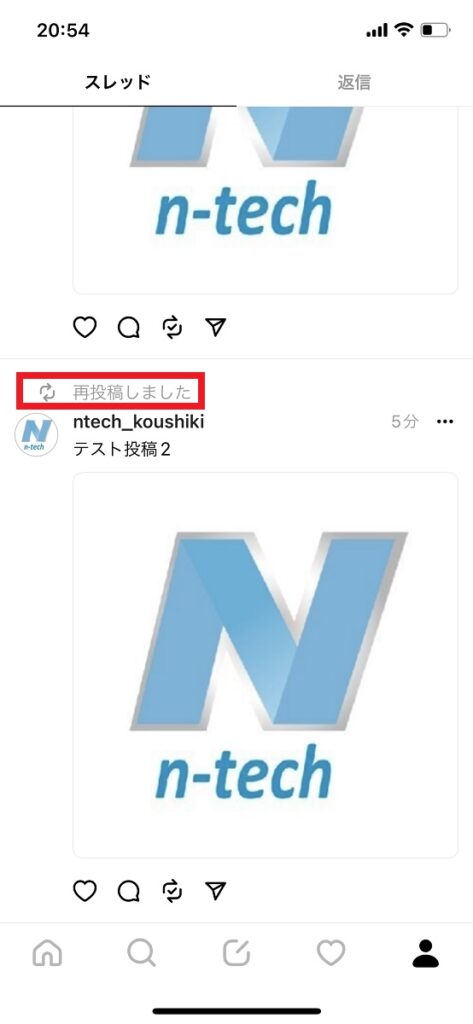Image resolution: width=473 pixels, height=1024 pixels.
Task: Comment on the テスト投稿2 post
Action: [129, 890]
